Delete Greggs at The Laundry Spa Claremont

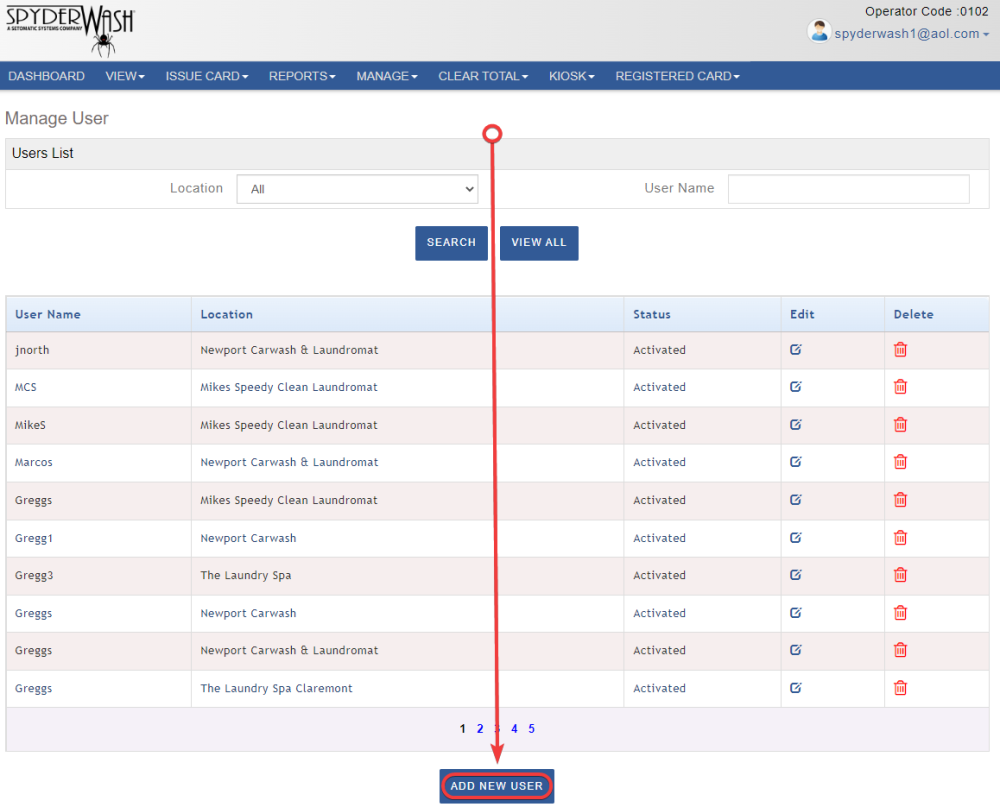[x=900, y=688]
